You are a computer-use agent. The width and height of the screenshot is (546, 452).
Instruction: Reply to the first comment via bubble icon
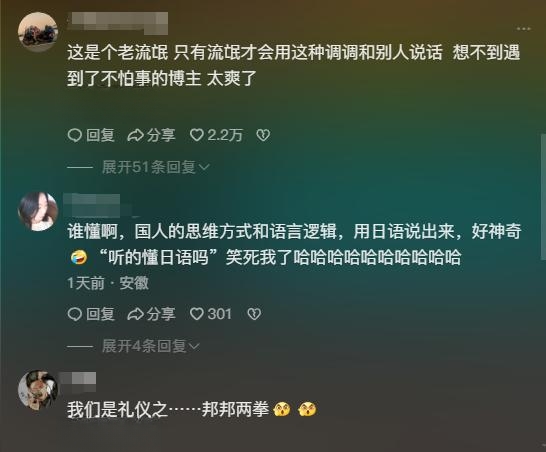[x=91, y=135]
